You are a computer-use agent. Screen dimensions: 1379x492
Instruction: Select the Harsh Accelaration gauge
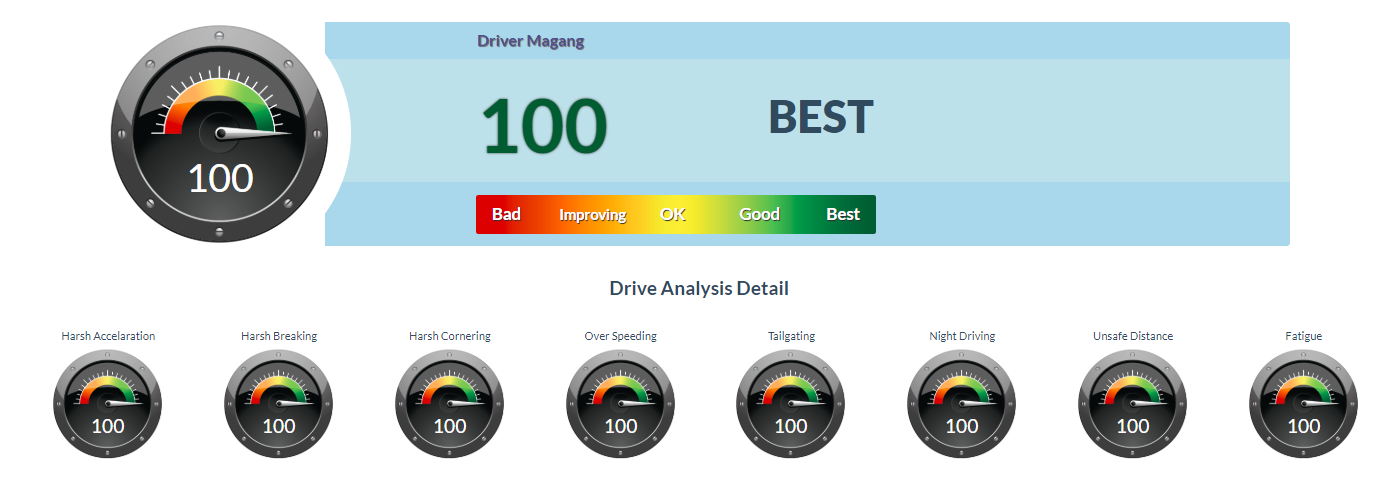click(108, 404)
